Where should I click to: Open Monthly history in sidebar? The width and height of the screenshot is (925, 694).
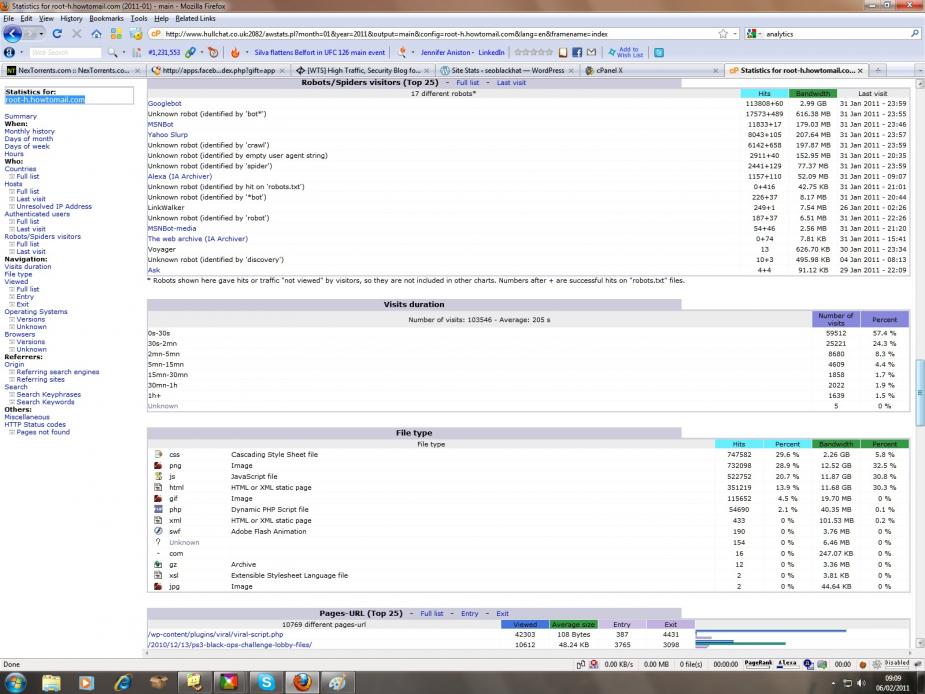[x=29, y=131]
